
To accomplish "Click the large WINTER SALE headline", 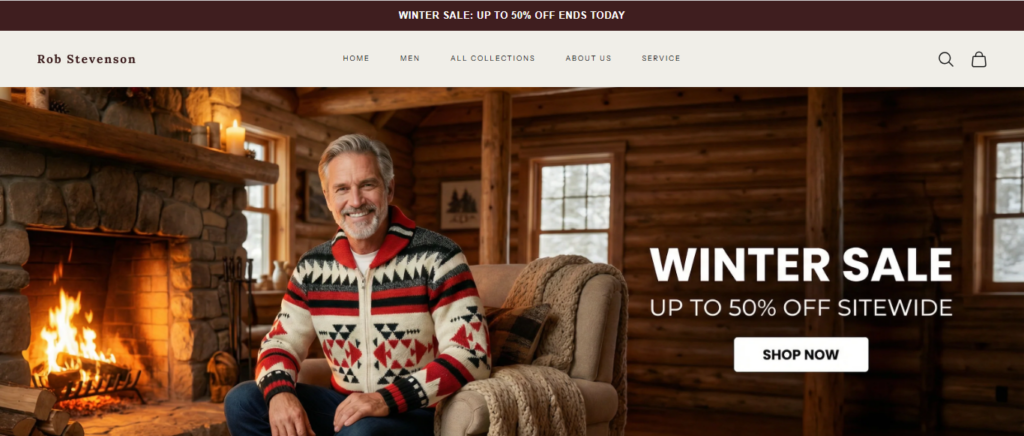I will (801, 265).
